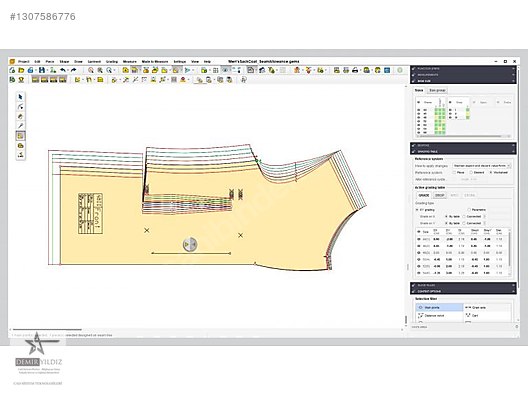This screenshot has height=396, width=528.
Task: Click the first yellow seam icon in the second toolbar
Action: [x=35, y=80]
